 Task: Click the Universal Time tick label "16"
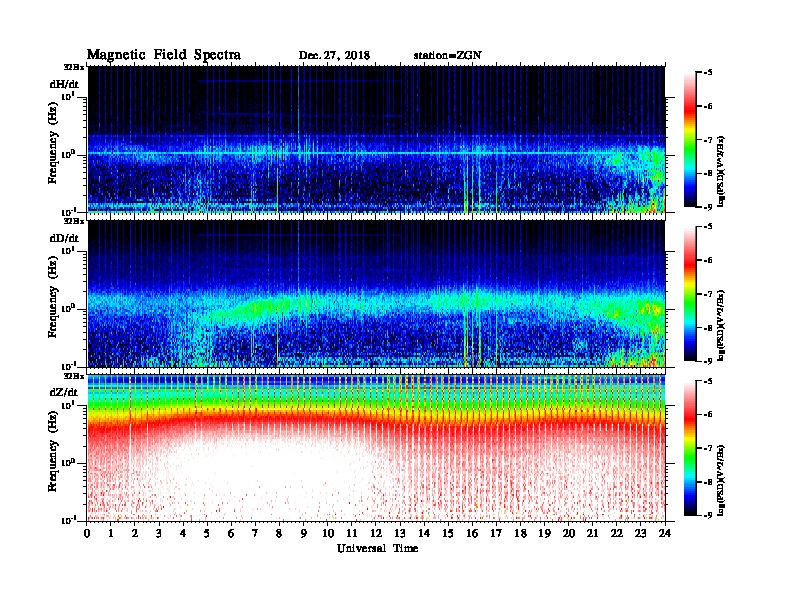472,533
